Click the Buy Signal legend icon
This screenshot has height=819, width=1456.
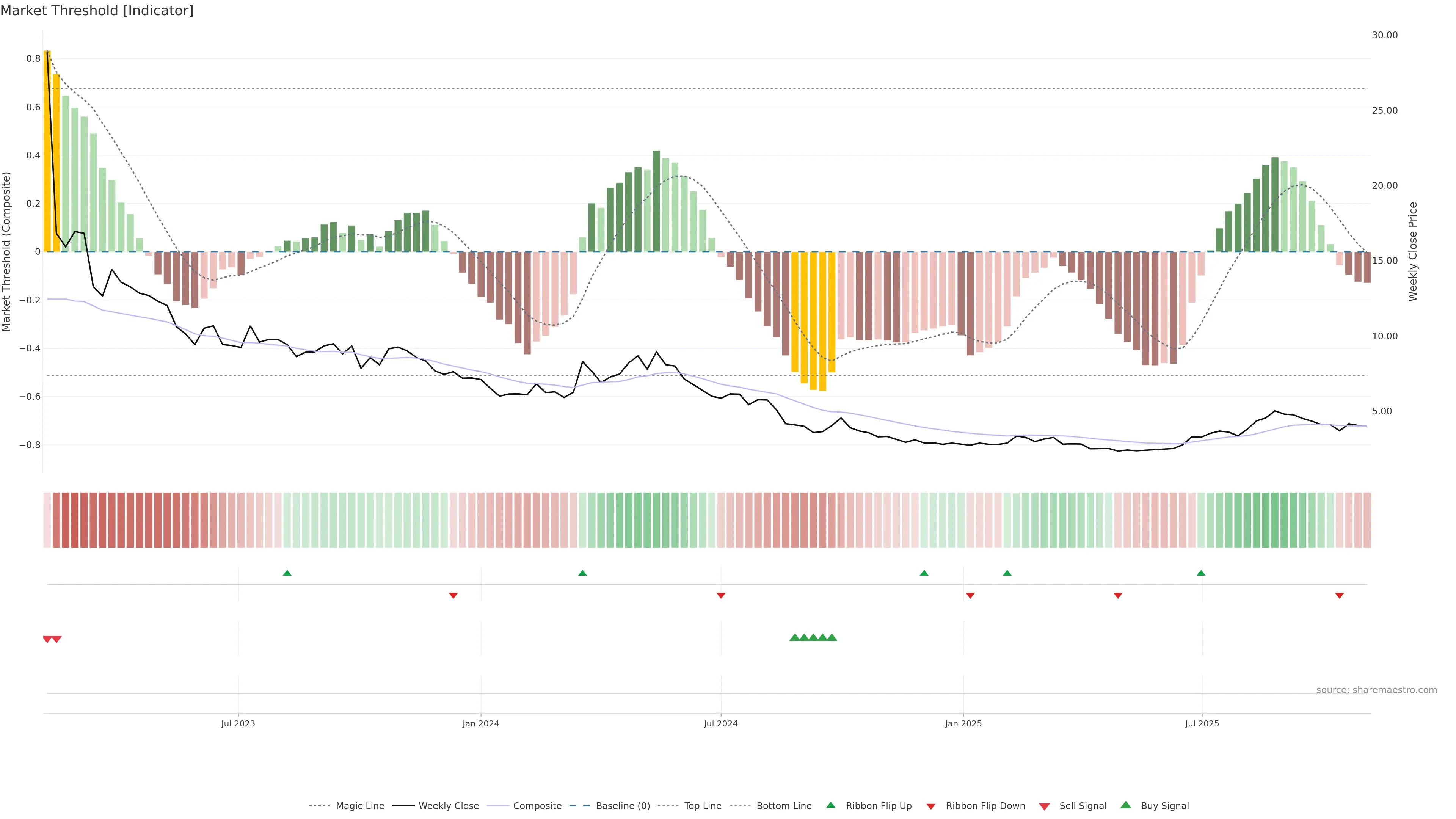(x=1126, y=805)
